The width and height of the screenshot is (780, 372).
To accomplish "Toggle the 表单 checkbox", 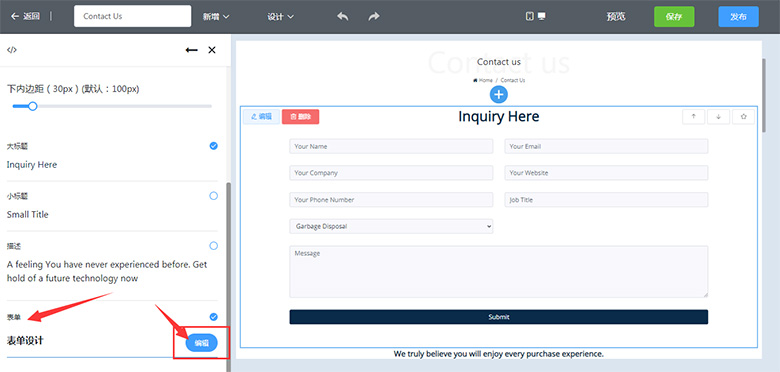I will coord(213,317).
